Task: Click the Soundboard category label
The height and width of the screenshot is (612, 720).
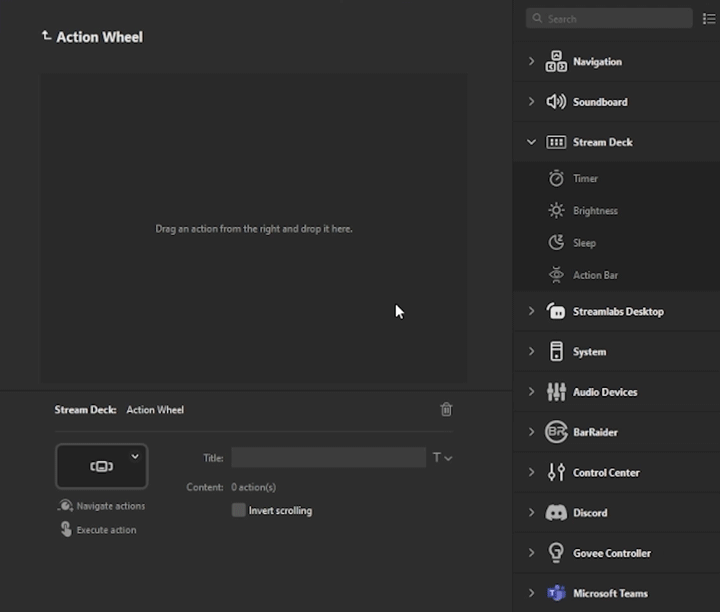Action: [x=600, y=102]
